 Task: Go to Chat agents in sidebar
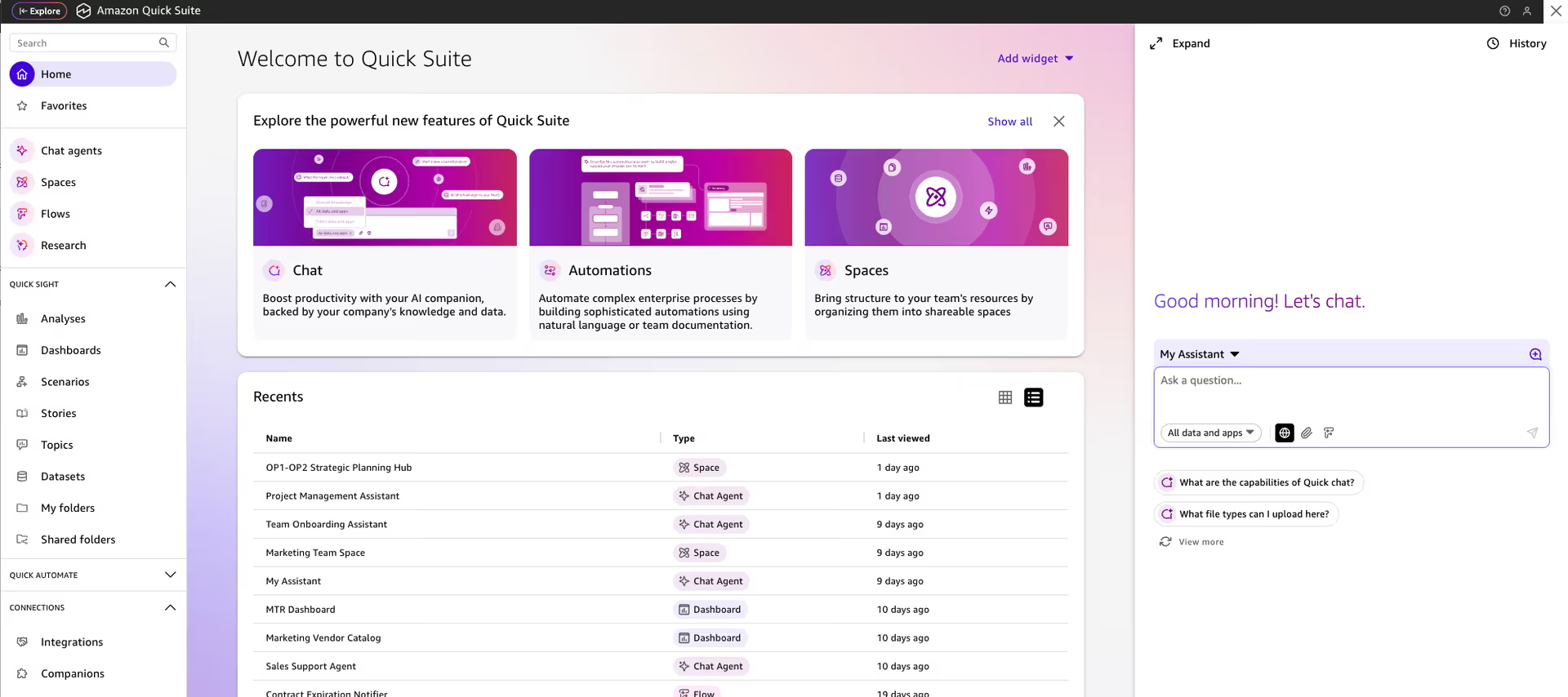pyautogui.click(x=71, y=150)
